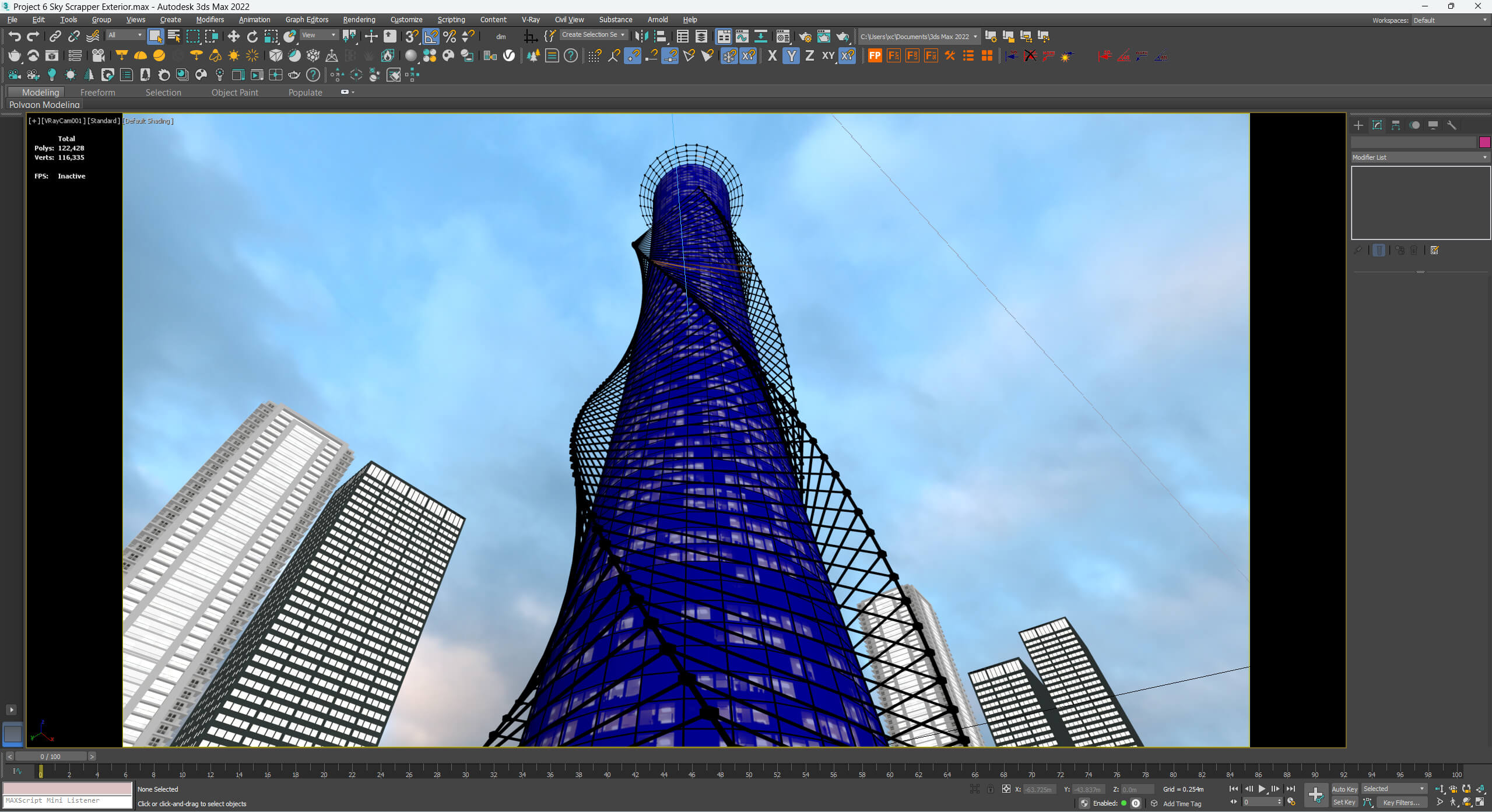The width and height of the screenshot is (1492, 812).
Task: Click the Undo arrow icon
Action: coord(15,36)
